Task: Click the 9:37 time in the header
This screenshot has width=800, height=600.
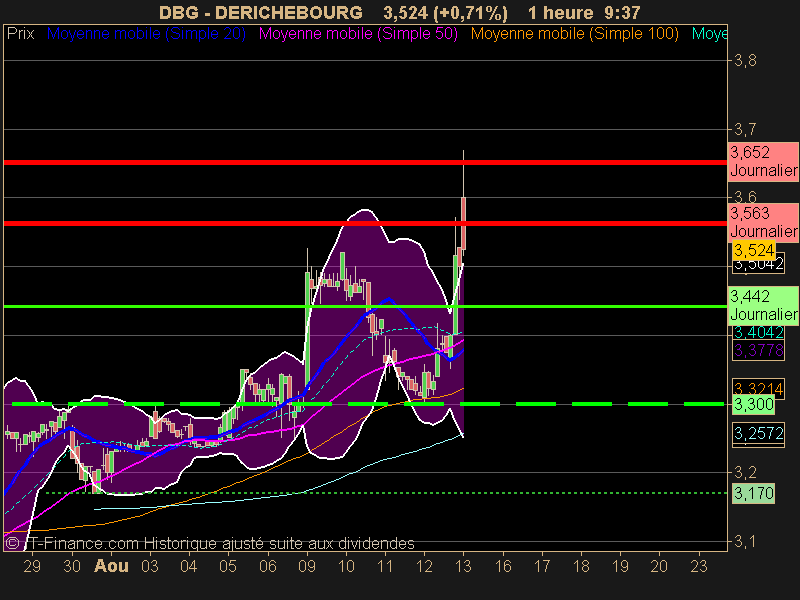Action: pyautogui.click(x=622, y=12)
